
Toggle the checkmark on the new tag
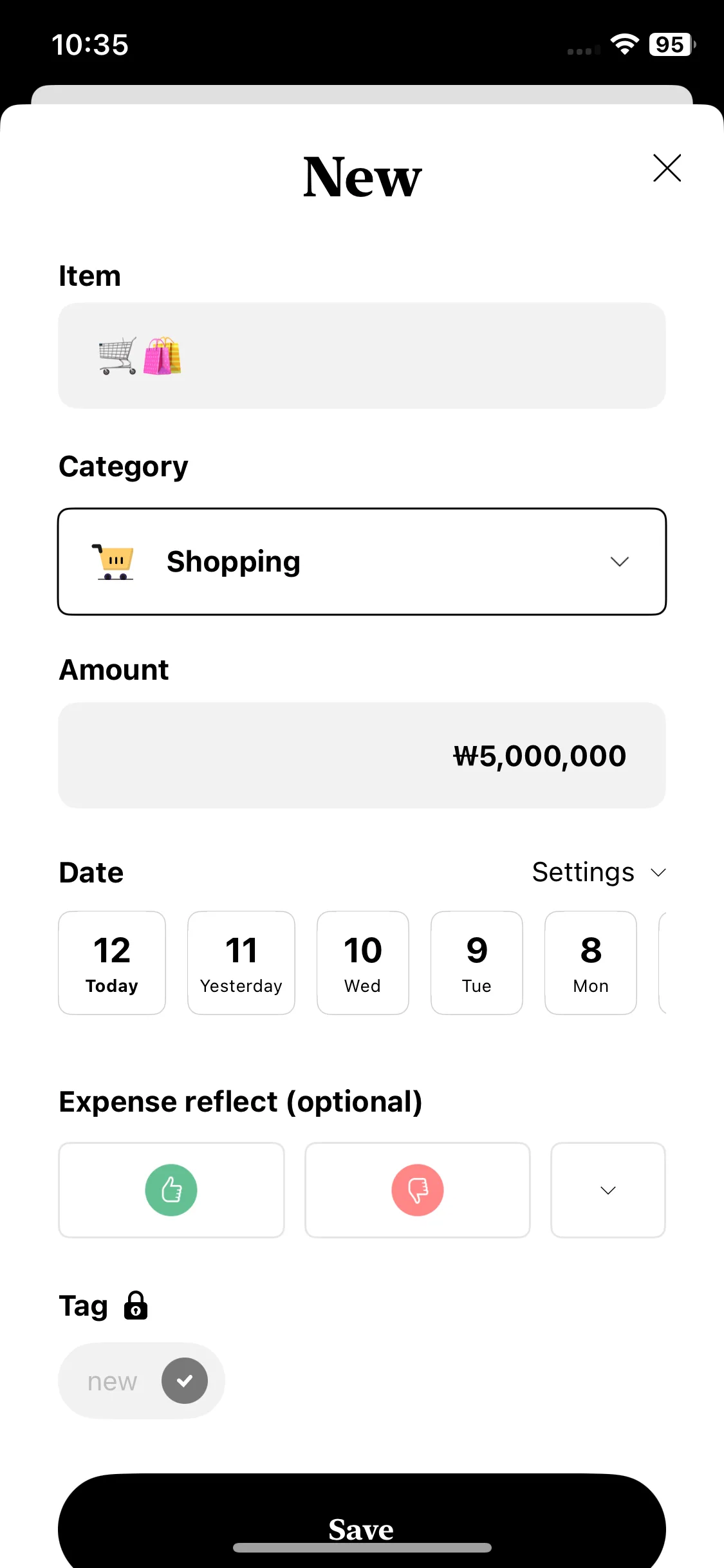(x=185, y=1381)
